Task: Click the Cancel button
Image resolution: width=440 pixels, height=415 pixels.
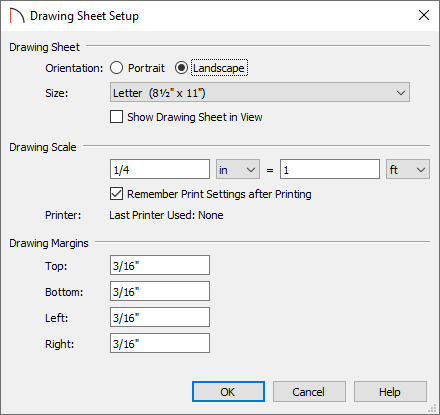Action: click(x=309, y=392)
